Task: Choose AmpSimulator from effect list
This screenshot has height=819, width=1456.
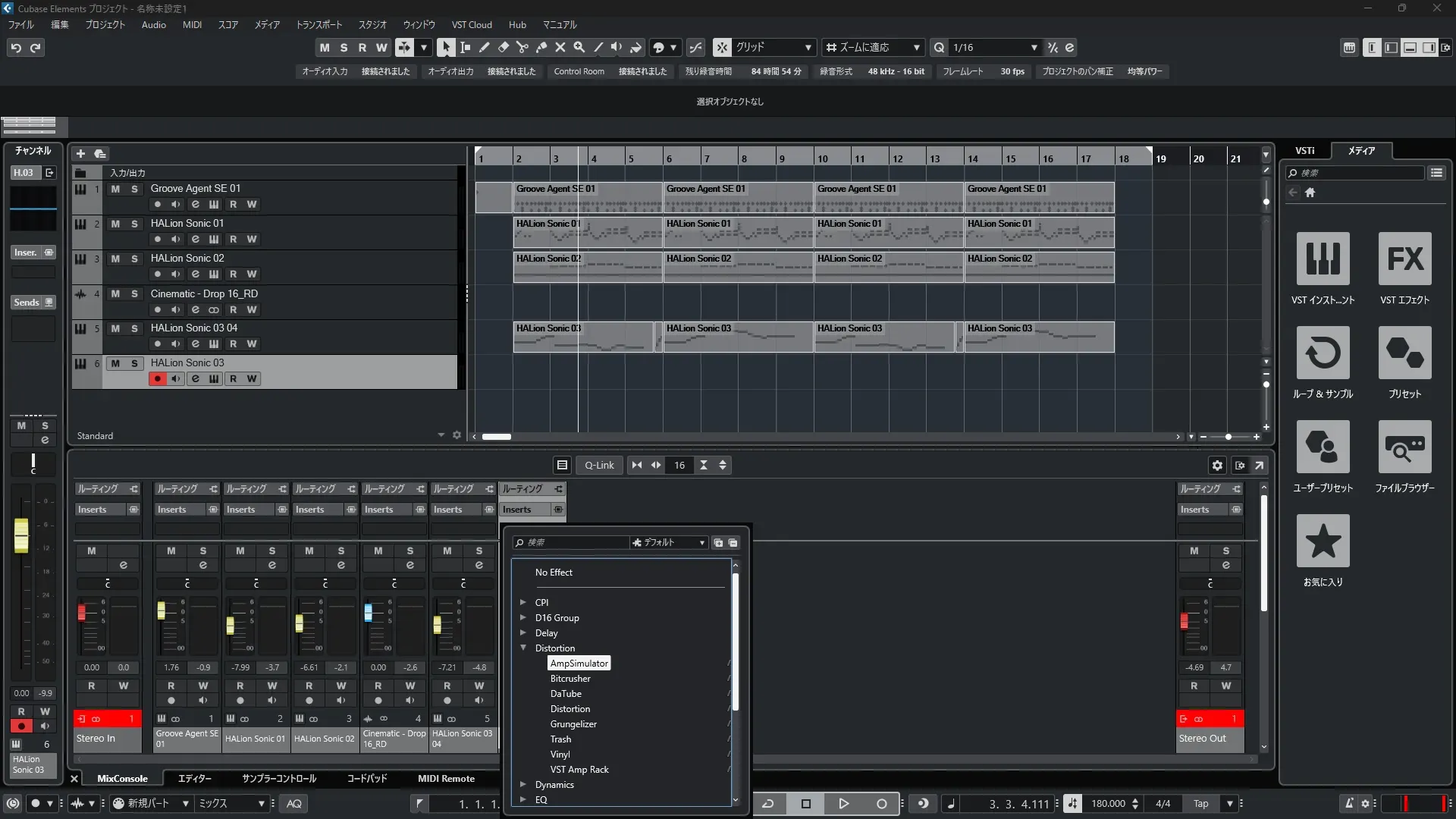Action: click(579, 664)
